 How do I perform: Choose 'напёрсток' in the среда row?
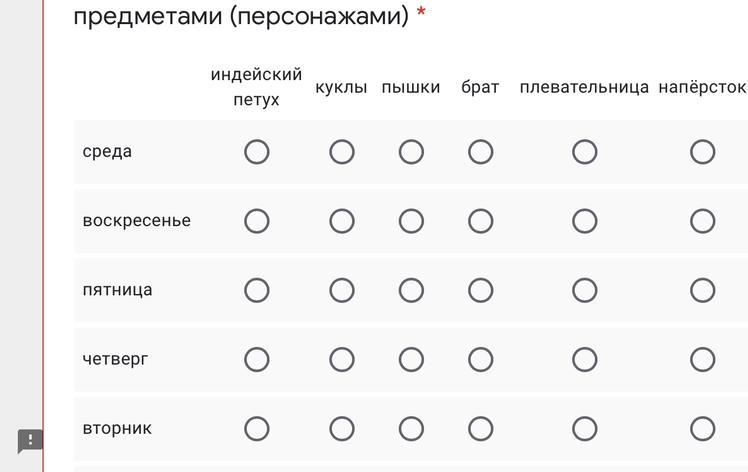point(703,152)
